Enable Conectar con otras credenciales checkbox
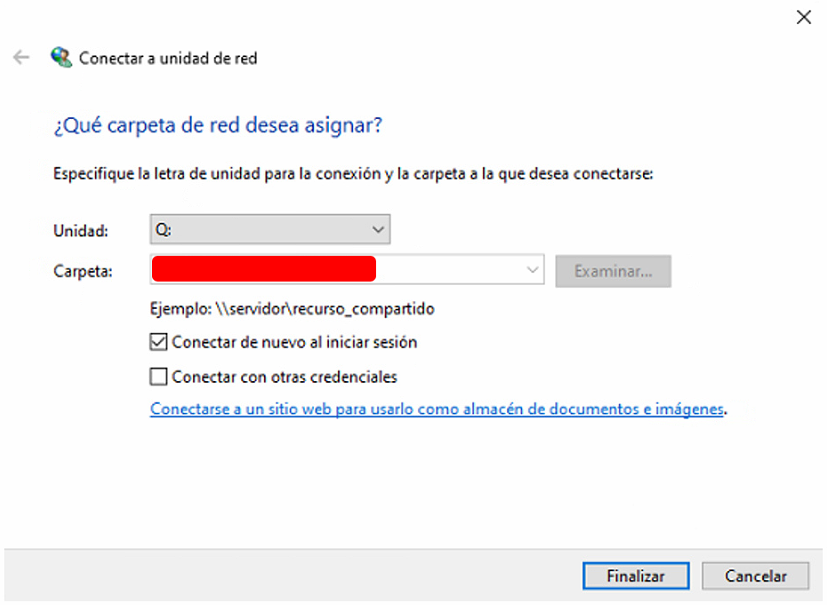This screenshot has height=605, width=827. [158, 377]
